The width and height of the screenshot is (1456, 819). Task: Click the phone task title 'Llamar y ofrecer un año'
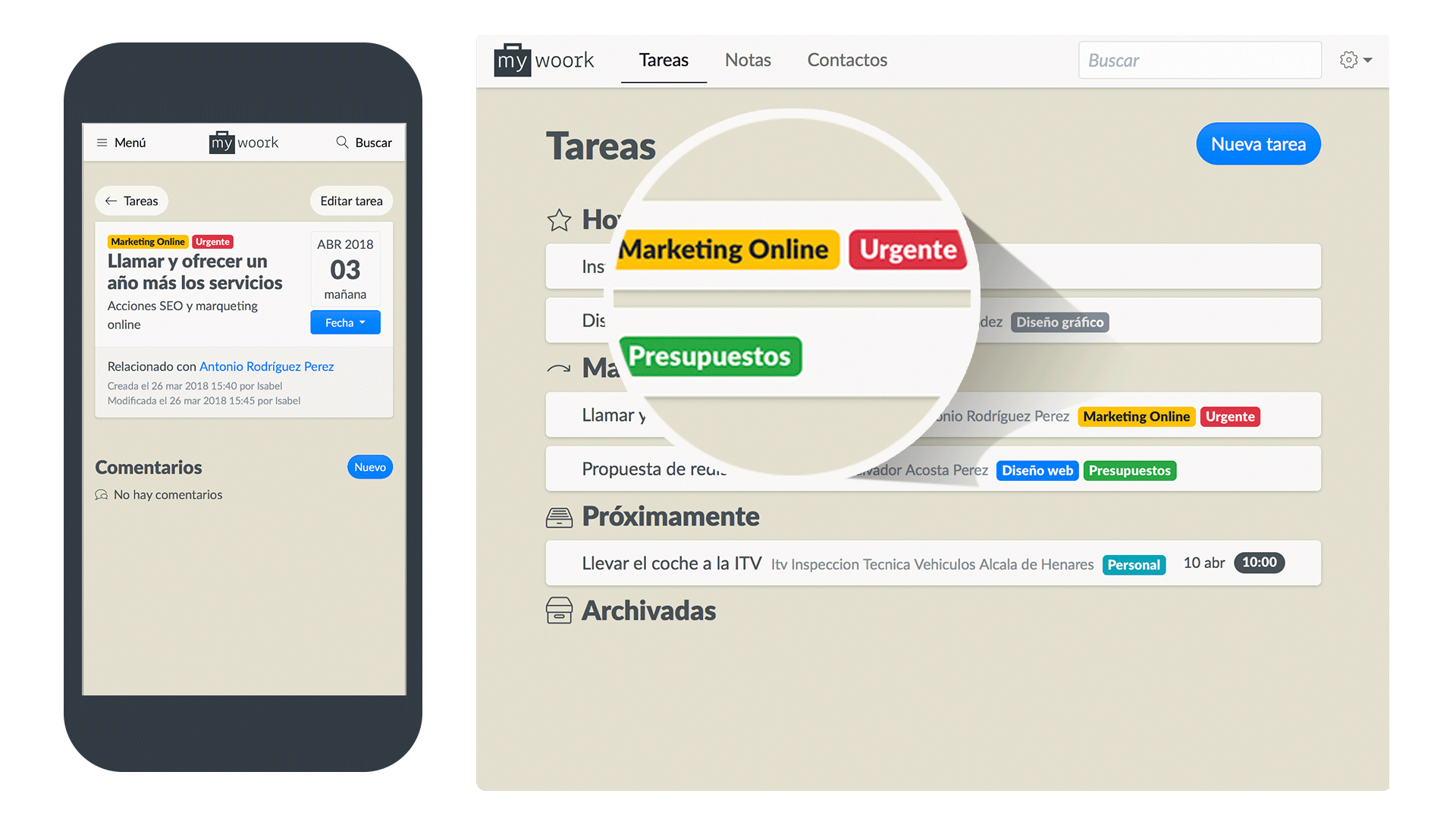(x=195, y=271)
